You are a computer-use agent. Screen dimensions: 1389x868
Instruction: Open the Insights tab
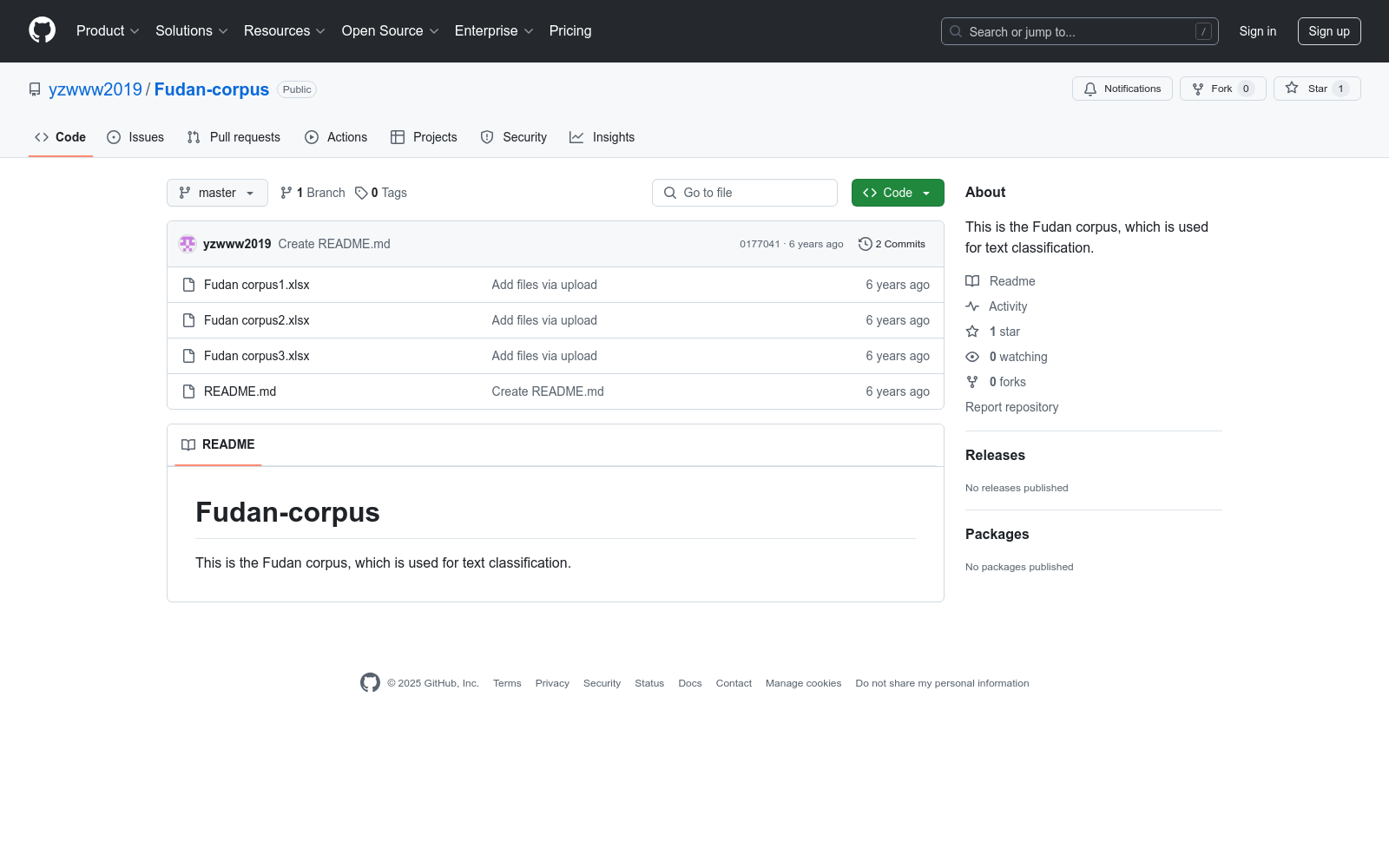(x=602, y=137)
